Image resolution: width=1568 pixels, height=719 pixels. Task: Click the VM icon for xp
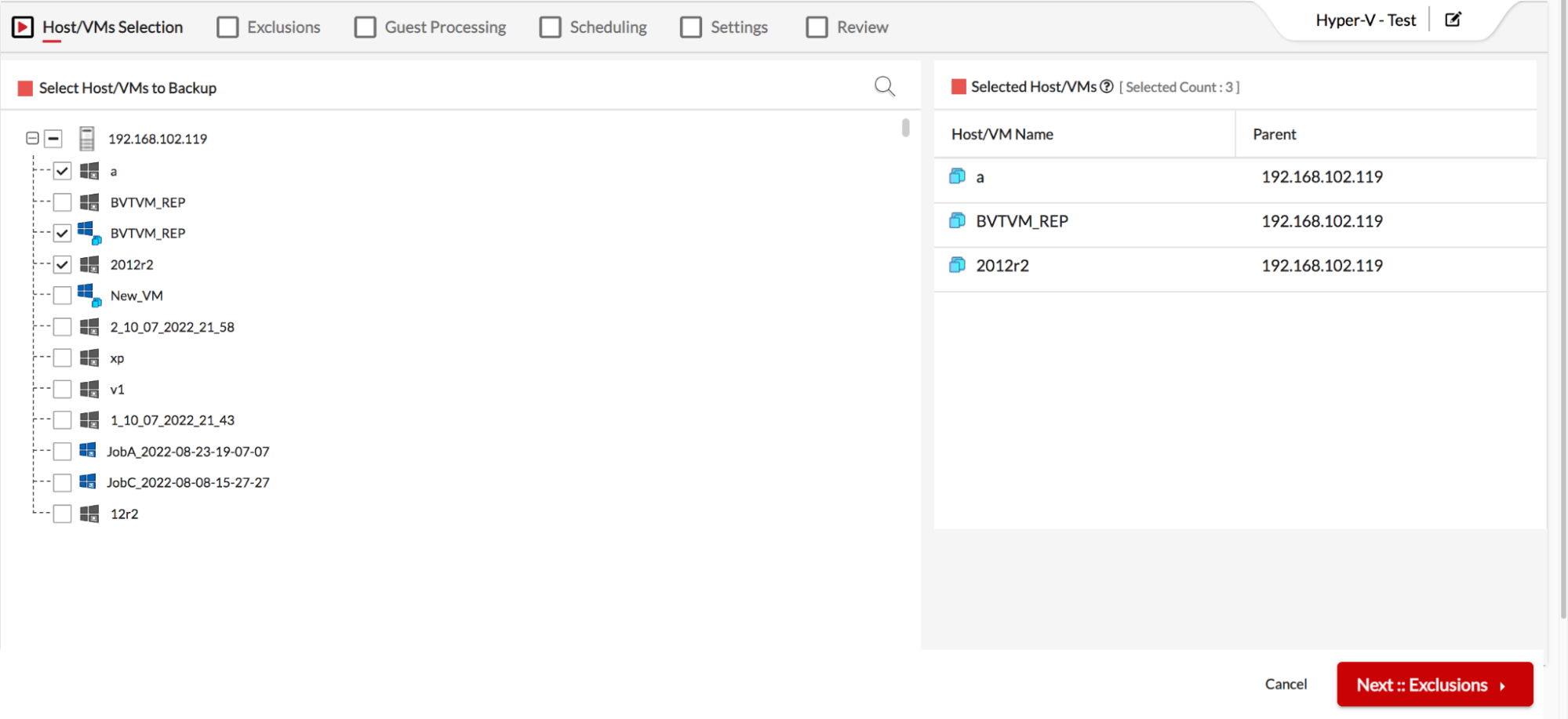click(x=89, y=358)
